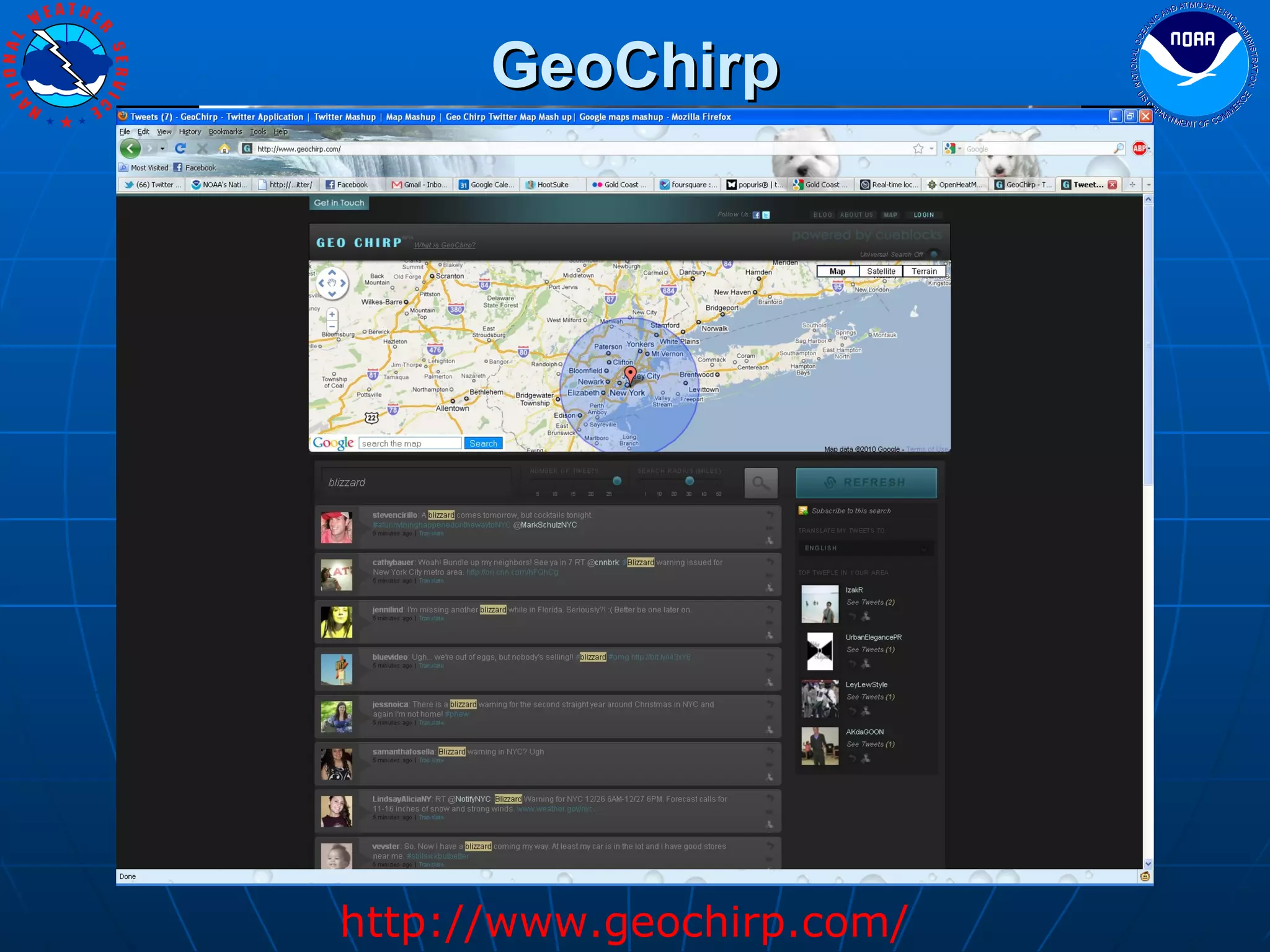Follow IzakR via the person icon

[866, 616]
